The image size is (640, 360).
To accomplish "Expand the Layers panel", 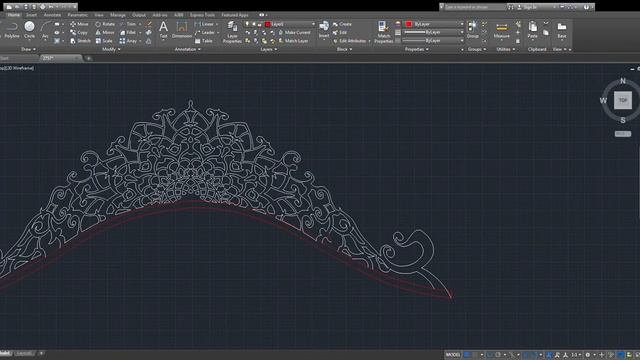I will click(269, 49).
